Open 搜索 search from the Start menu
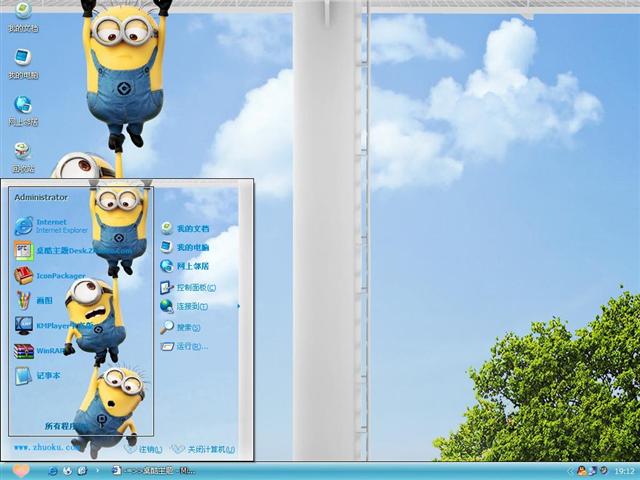The image size is (640, 480). click(x=180, y=327)
